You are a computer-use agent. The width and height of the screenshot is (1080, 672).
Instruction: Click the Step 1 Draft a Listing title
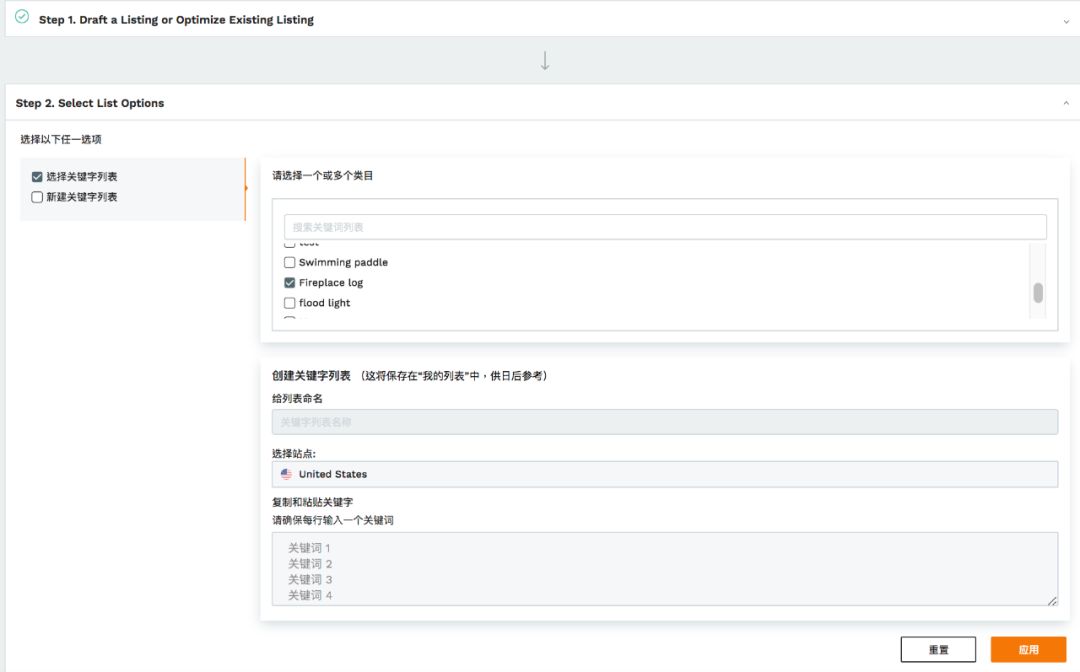click(x=176, y=20)
